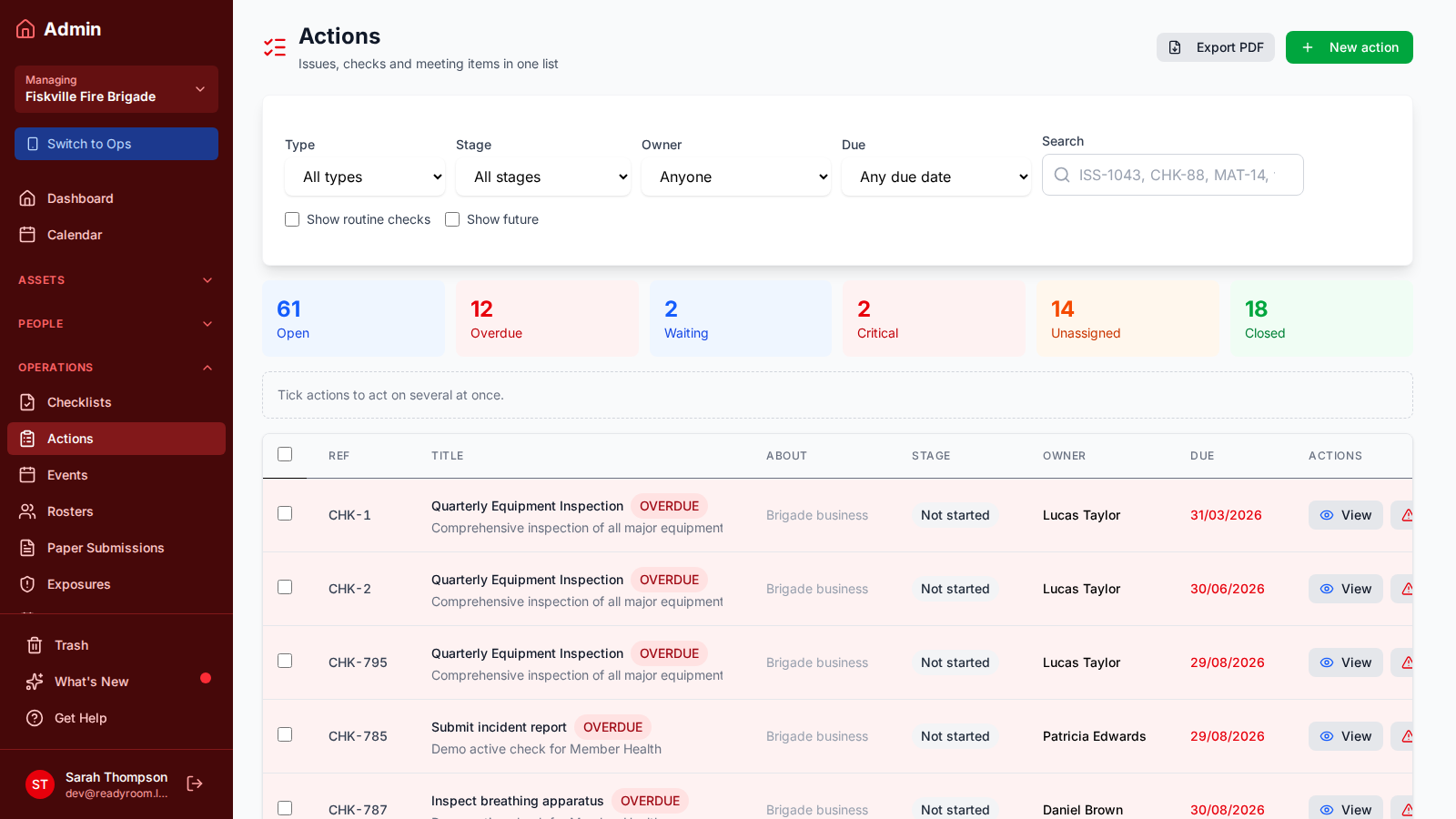Click the Export PDF button
Viewport: 1456px width, 819px height.
click(x=1216, y=47)
